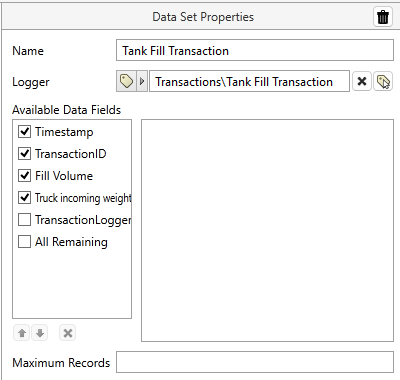Viewport: 400px width, 380px height.
Task: Click the Logger tag browse icon
Action: coord(126,81)
